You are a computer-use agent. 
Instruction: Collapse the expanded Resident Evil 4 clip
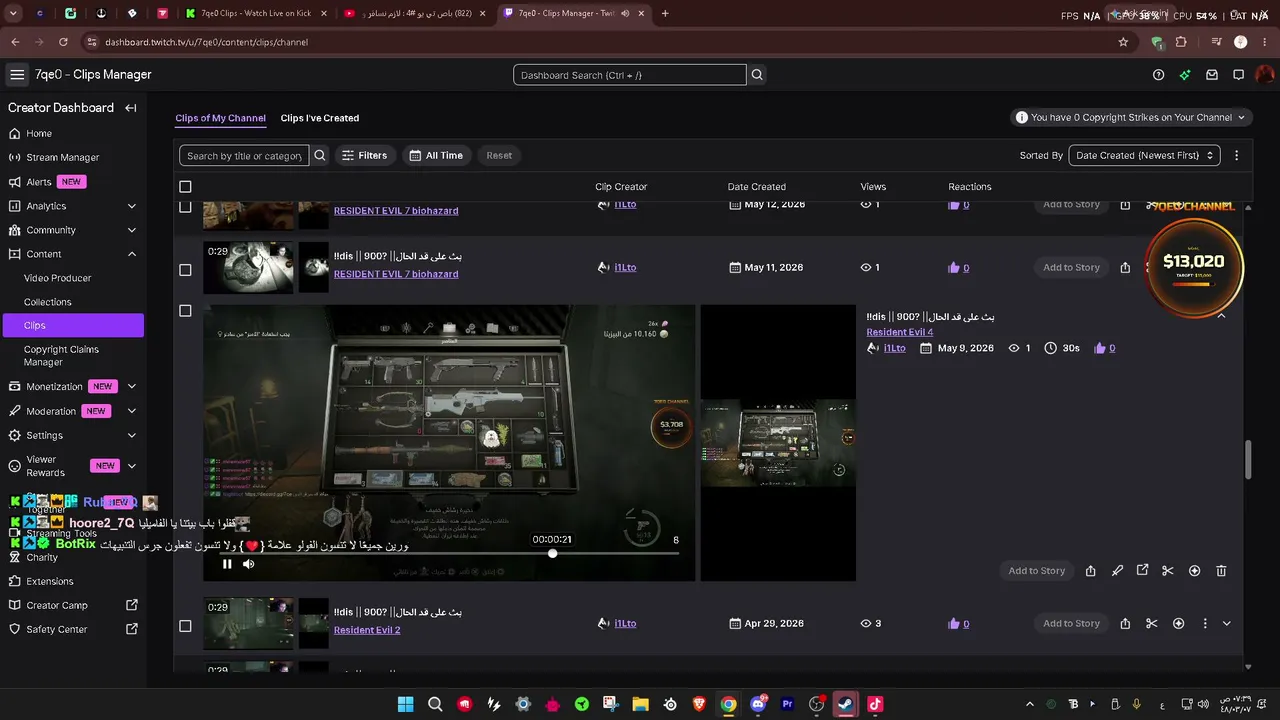coord(1221,316)
